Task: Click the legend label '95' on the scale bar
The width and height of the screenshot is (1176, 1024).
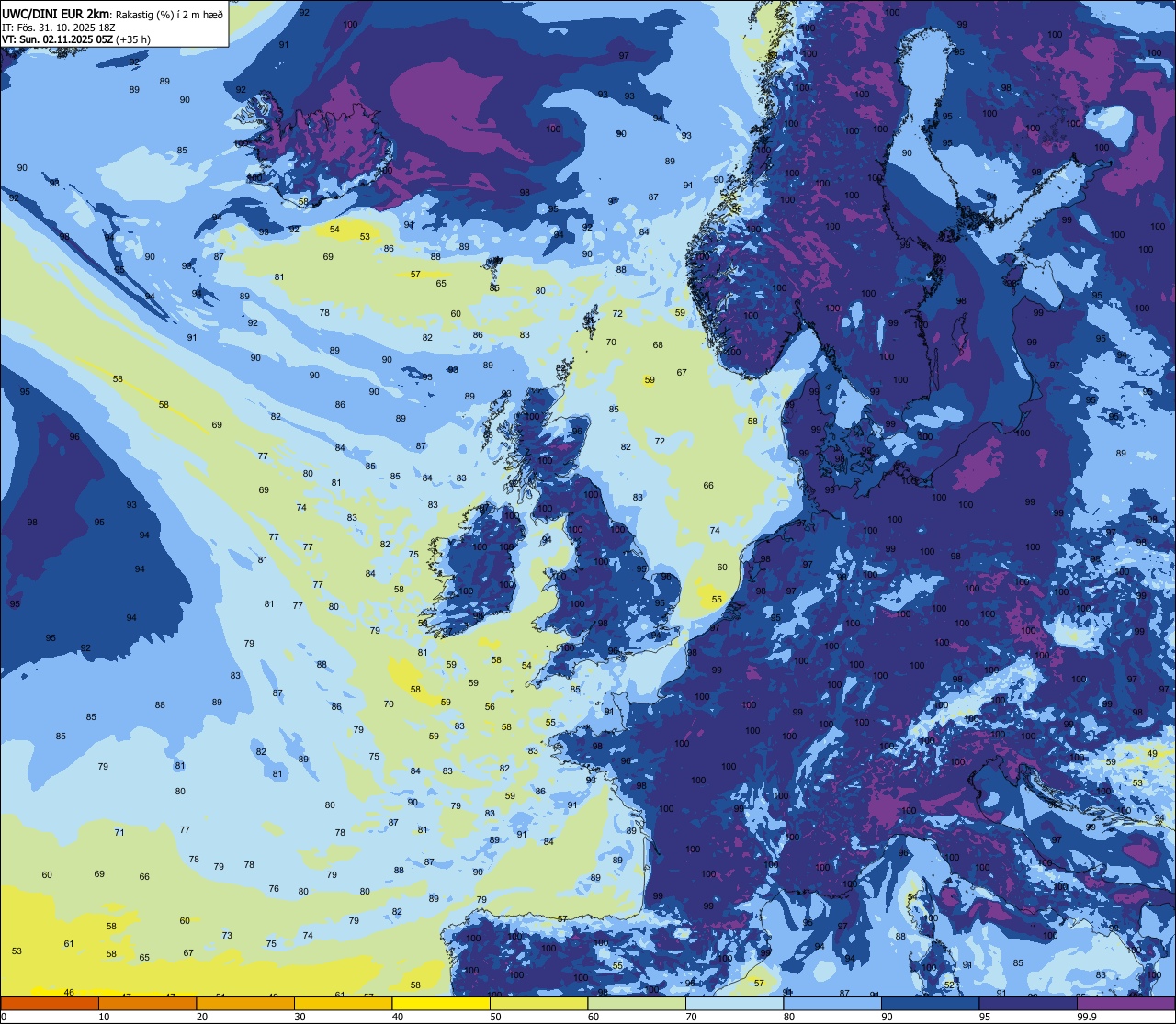Action: (985, 1017)
